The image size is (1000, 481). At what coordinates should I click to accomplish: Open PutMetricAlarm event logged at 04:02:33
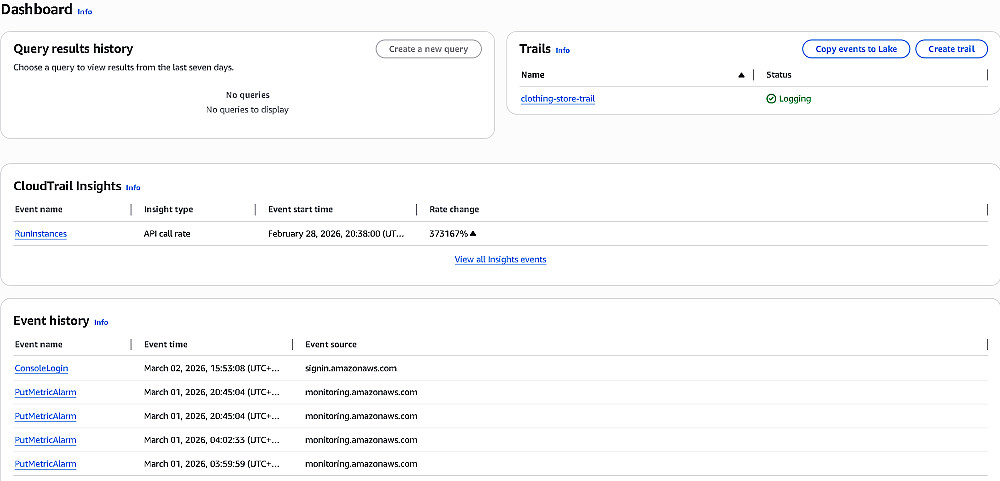pyautogui.click(x=45, y=440)
